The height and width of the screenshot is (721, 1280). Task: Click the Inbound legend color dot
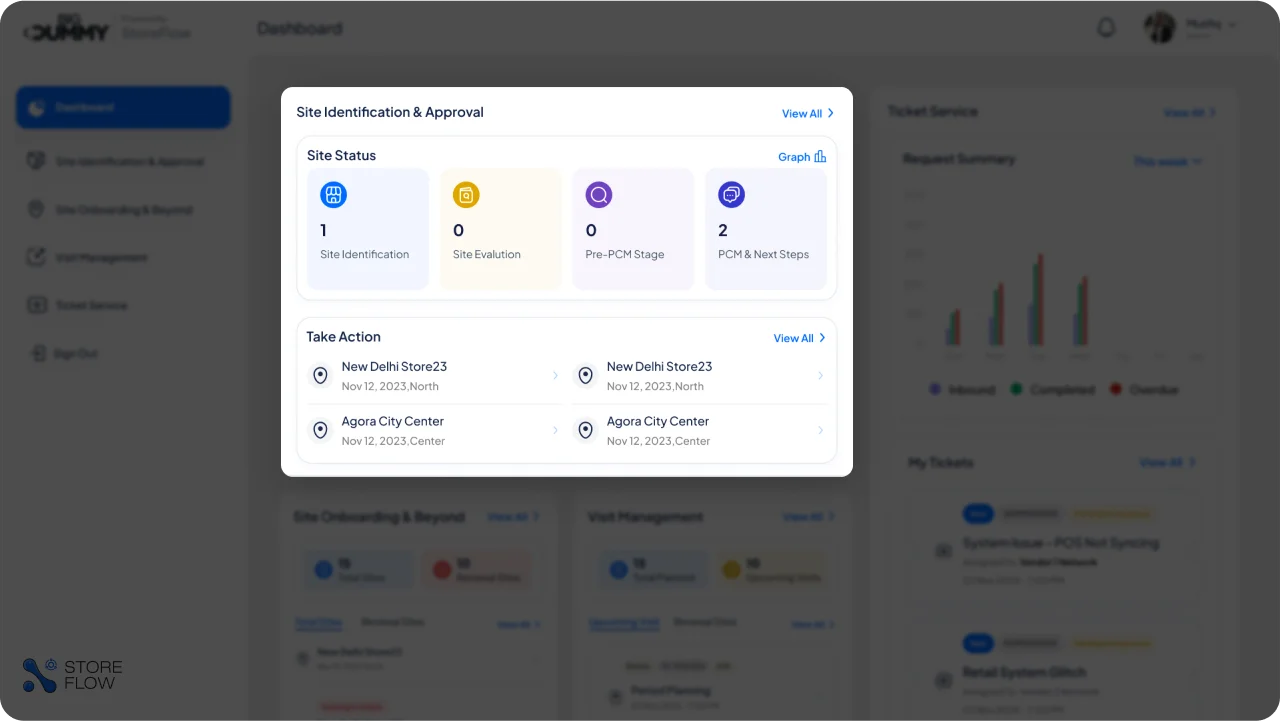[x=935, y=389]
